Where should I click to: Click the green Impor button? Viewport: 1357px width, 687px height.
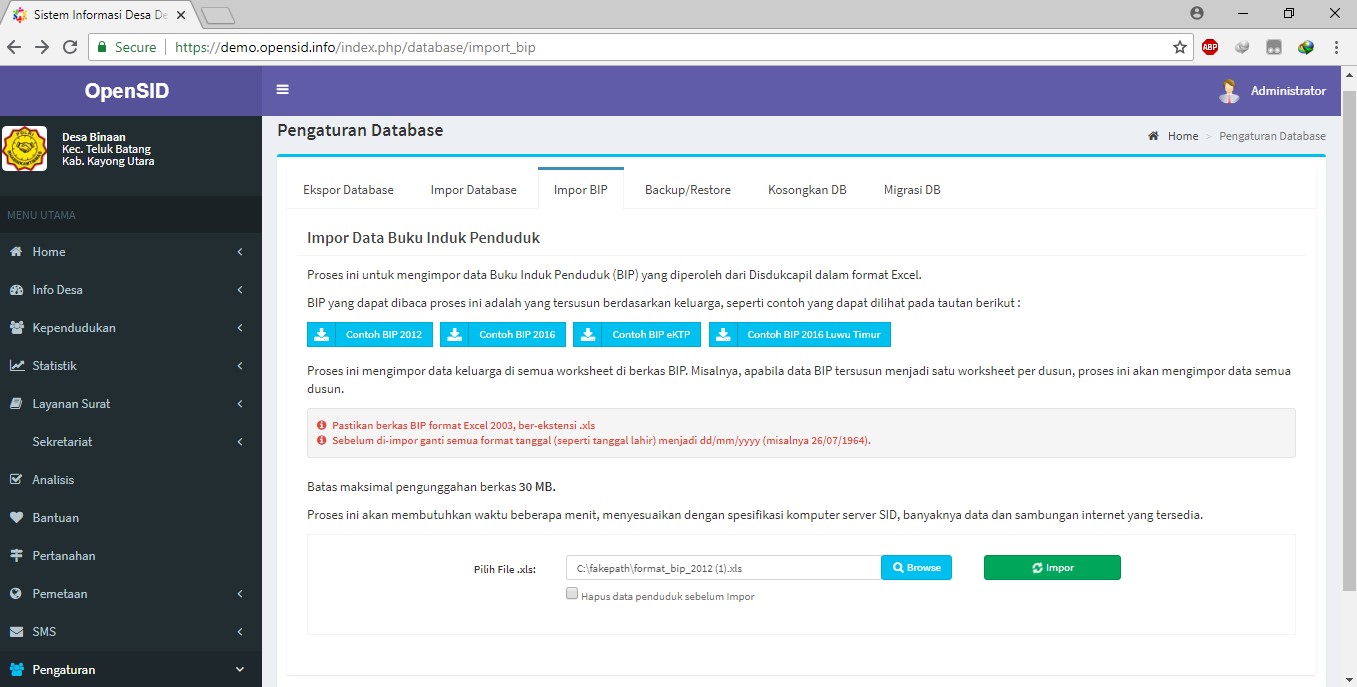(x=1052, y=568)
